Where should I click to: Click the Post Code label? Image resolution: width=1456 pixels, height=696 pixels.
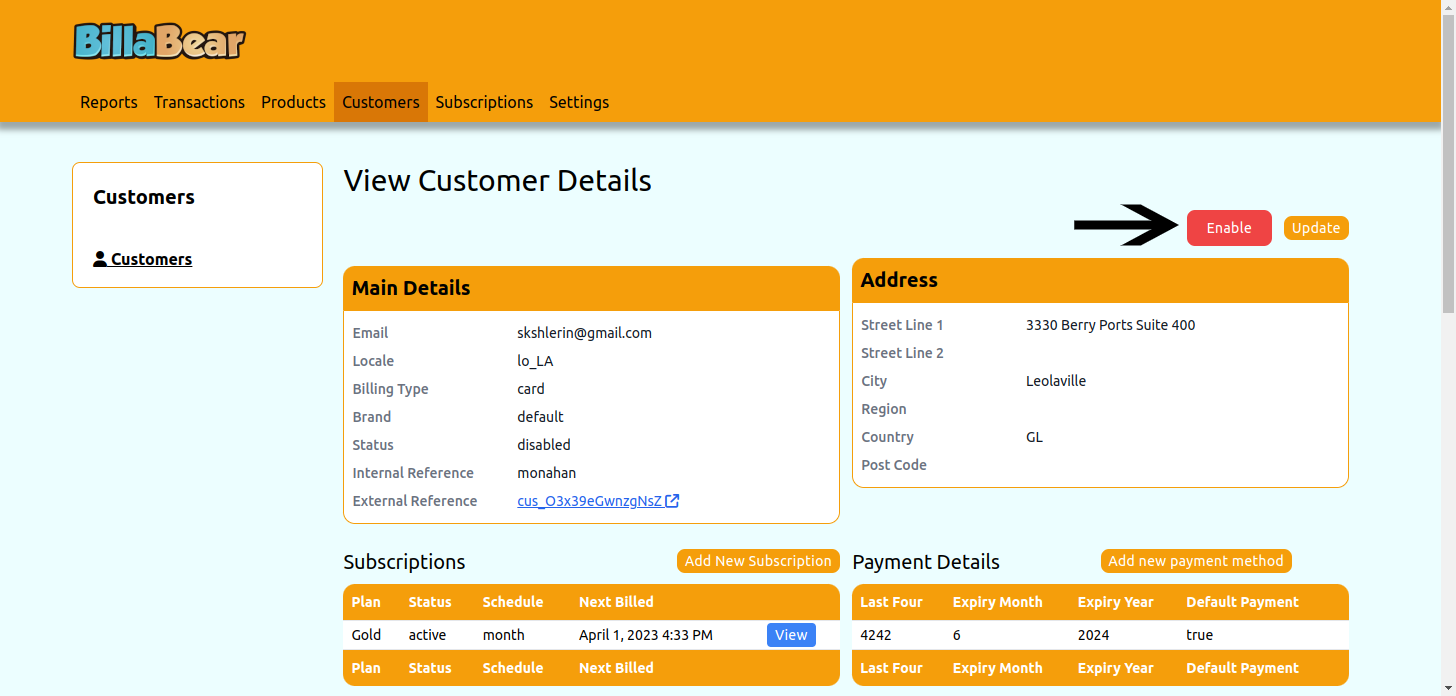pos(894,465)
